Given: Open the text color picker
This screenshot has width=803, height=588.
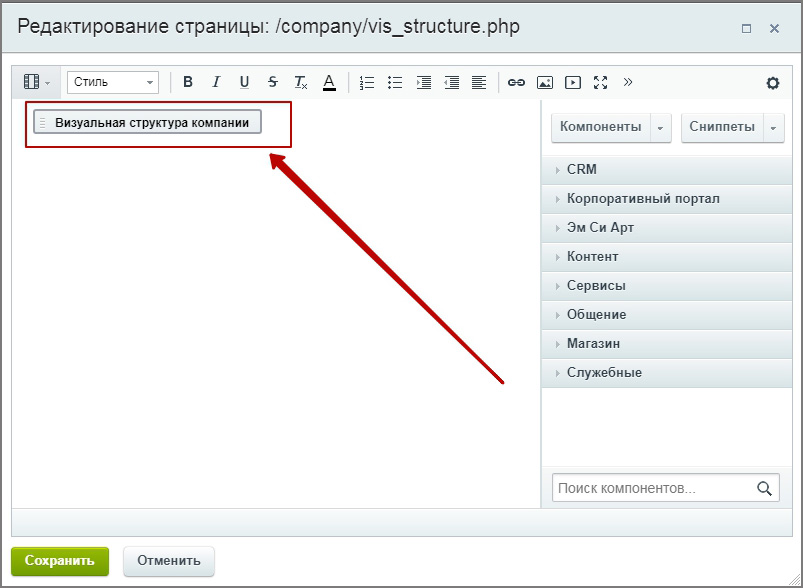Looking at the screenshot, I should [329, 82].
